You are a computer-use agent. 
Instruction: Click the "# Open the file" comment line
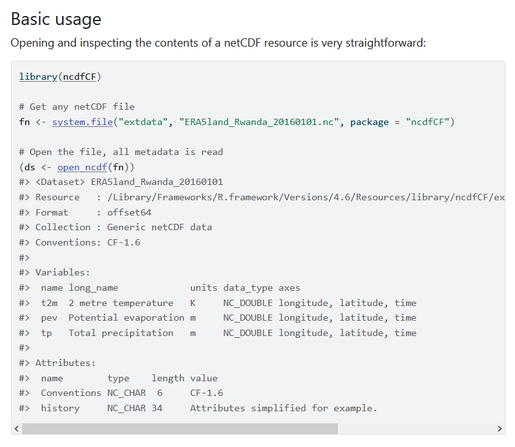pyautogui.click(x=121, y=152)
